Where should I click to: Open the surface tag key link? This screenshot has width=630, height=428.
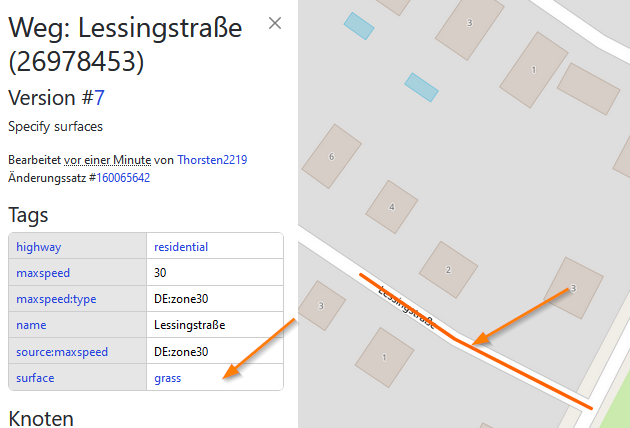[x=35, y=378]
